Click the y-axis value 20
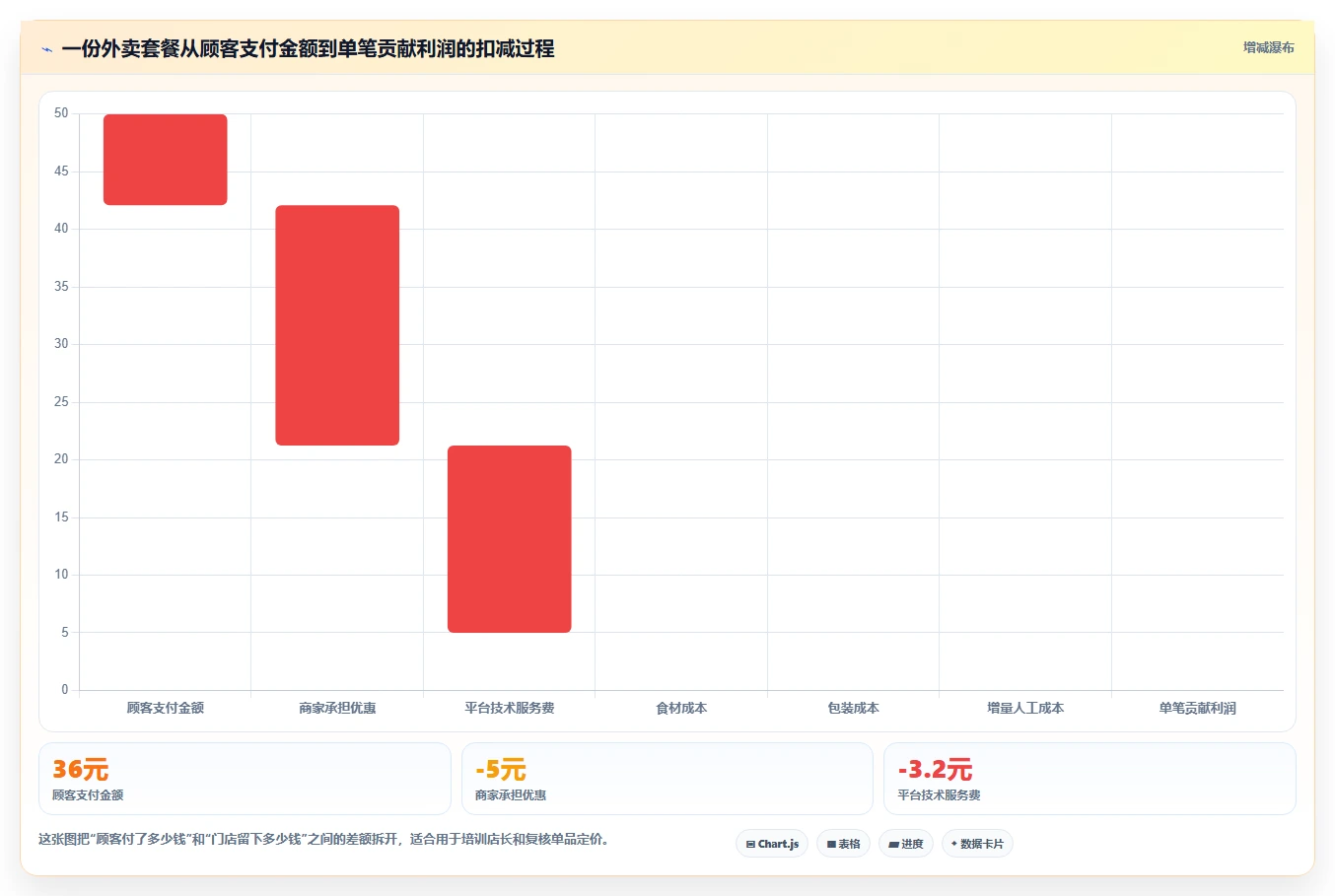The image size is (1335, 896). [x=61, y=459]
